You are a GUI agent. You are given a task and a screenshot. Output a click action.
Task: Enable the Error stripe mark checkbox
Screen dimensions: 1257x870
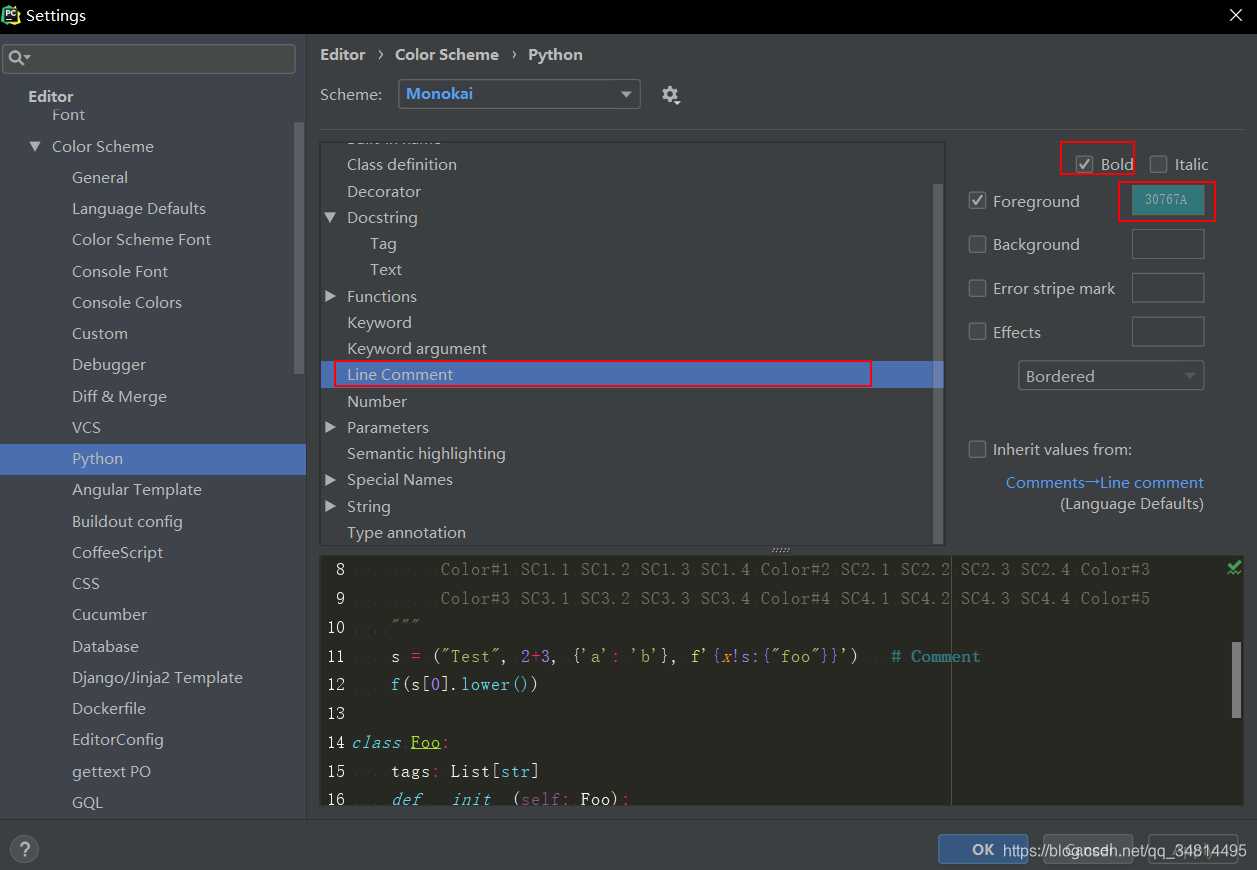[x=977, y=288]
